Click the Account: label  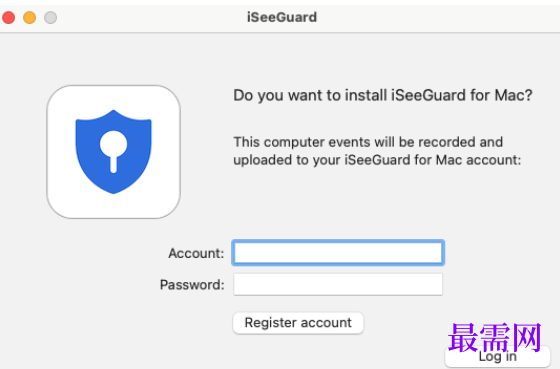[x=196, y=253]
